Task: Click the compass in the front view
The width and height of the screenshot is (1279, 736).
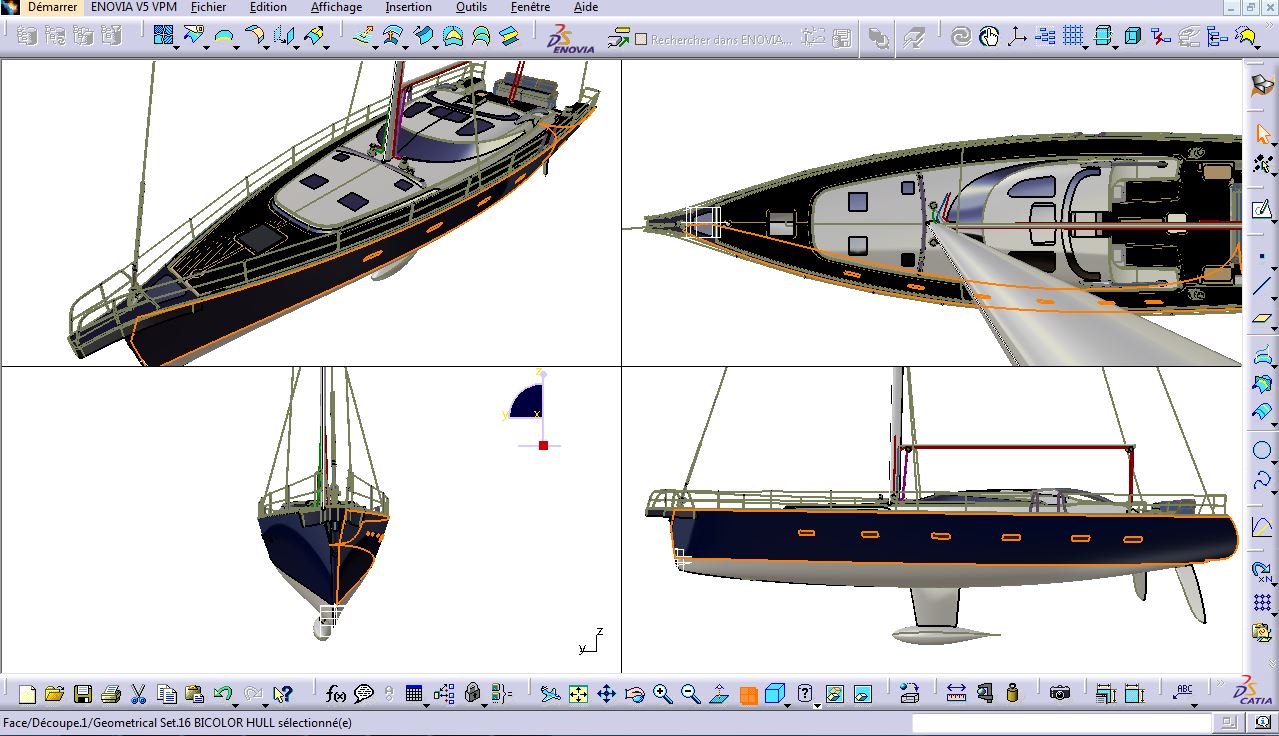Action: tap(532, 410)
